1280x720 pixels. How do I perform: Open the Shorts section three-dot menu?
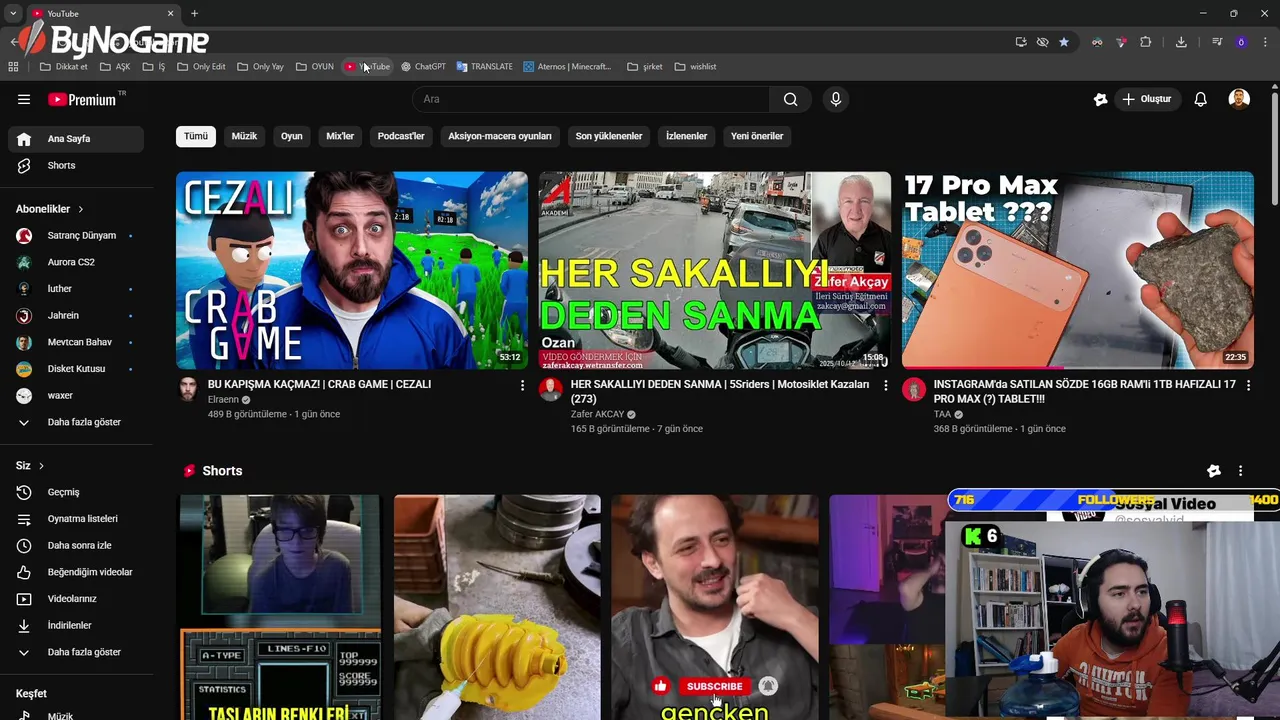point(1241,471)
